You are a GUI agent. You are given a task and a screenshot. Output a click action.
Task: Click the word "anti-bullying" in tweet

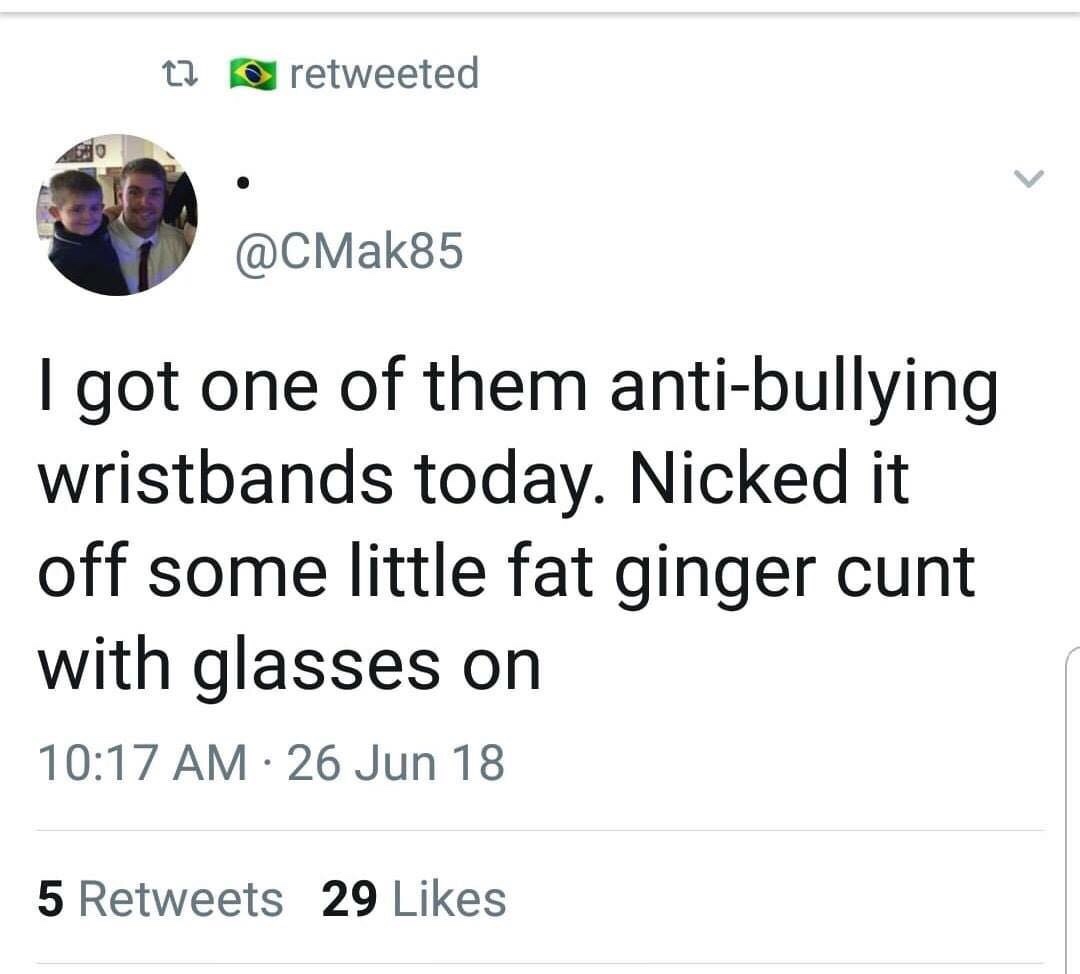click(x=807, y=388)
